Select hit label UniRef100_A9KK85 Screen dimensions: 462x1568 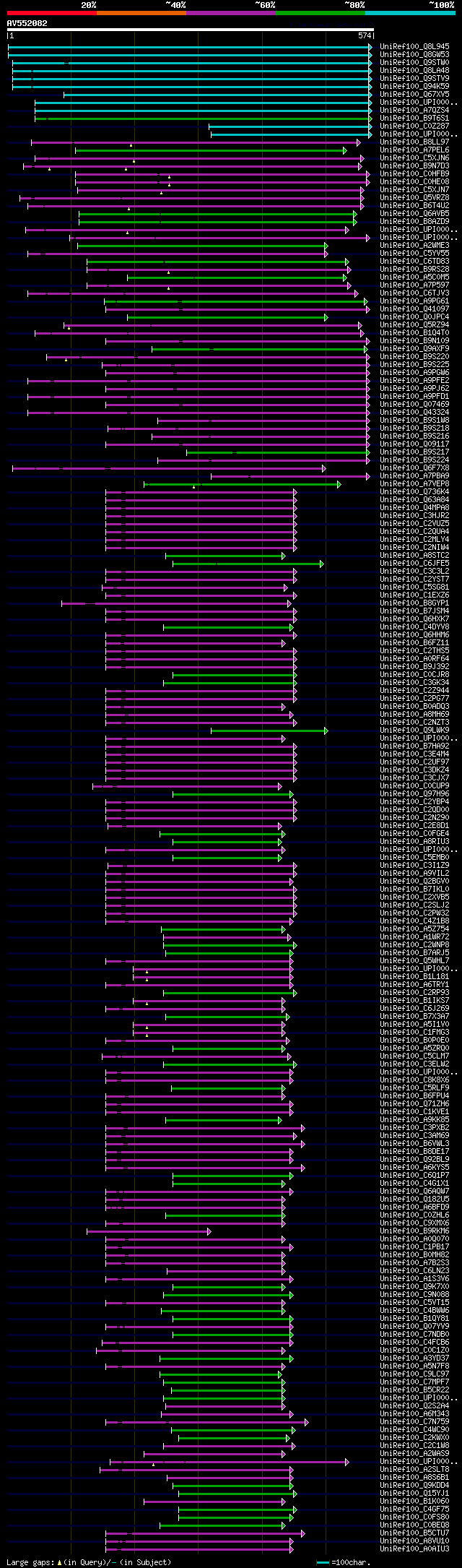pos(414,1119)
